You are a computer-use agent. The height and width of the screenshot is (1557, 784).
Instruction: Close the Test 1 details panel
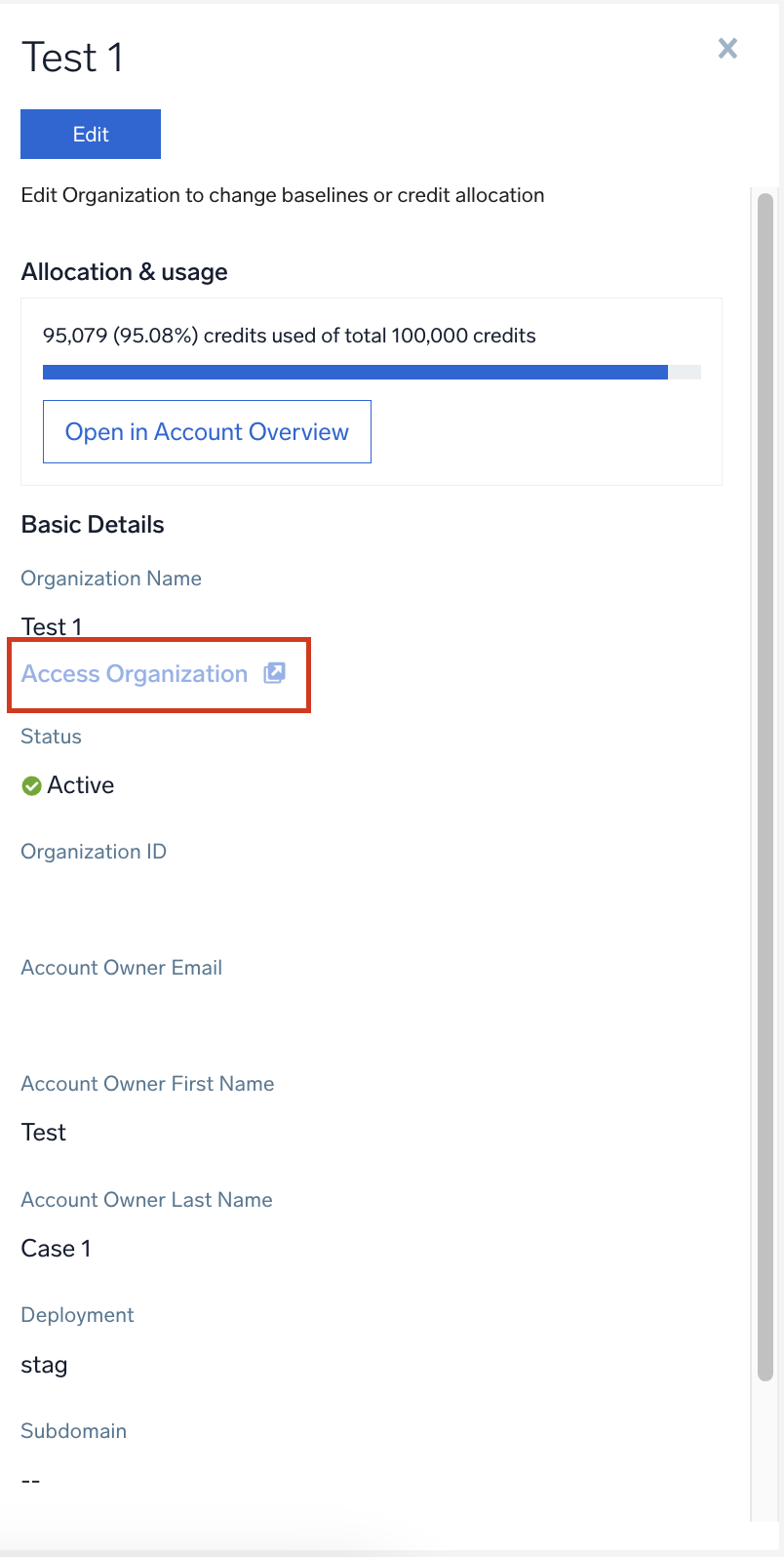[727, 48]
